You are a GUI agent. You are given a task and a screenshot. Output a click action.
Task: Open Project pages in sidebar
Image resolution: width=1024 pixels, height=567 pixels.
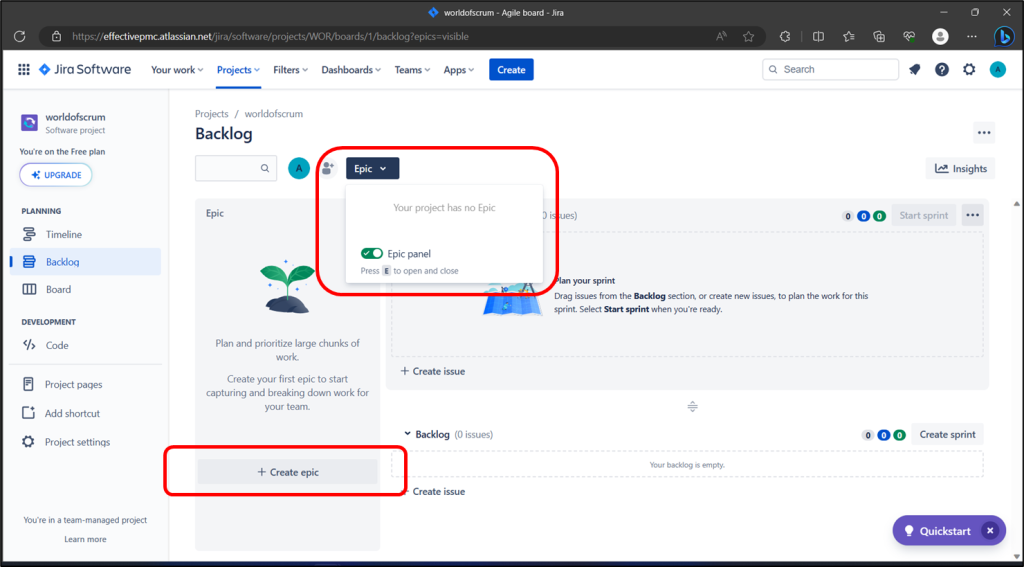85,385
